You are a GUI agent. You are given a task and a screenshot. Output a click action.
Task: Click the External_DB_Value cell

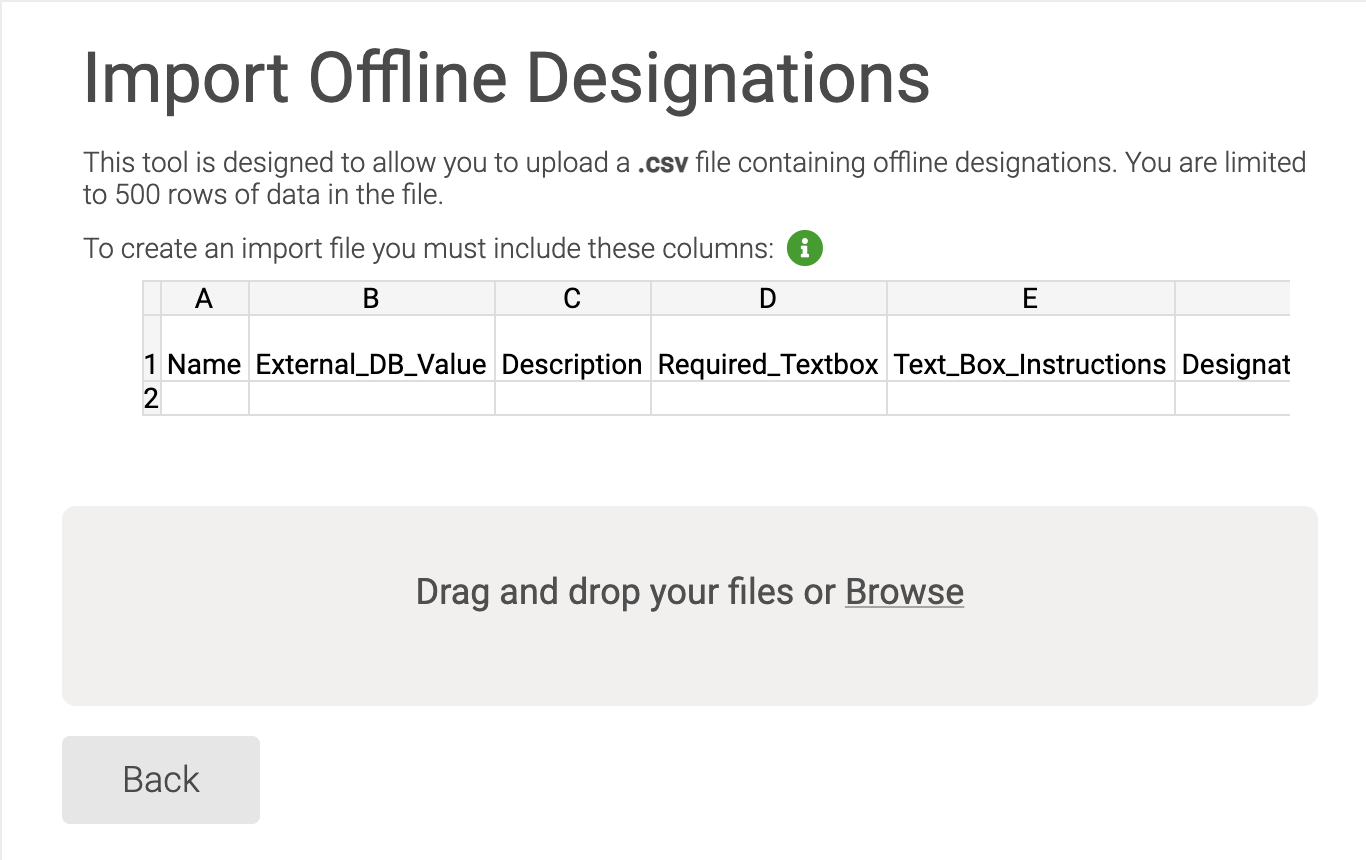[371, 364]
